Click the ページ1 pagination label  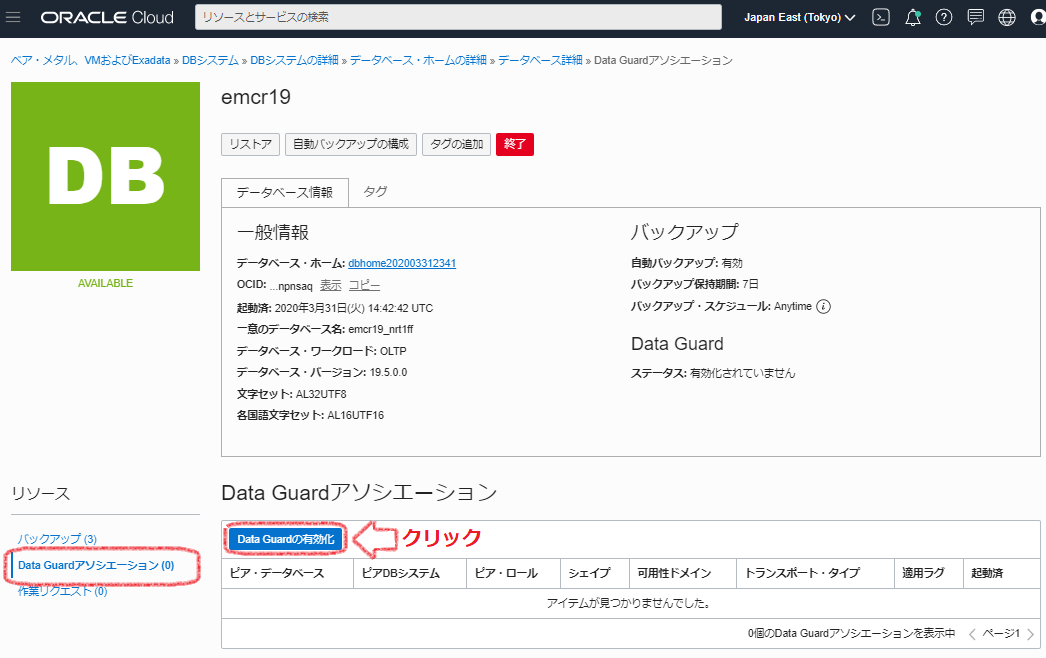tap(1001, 633)
